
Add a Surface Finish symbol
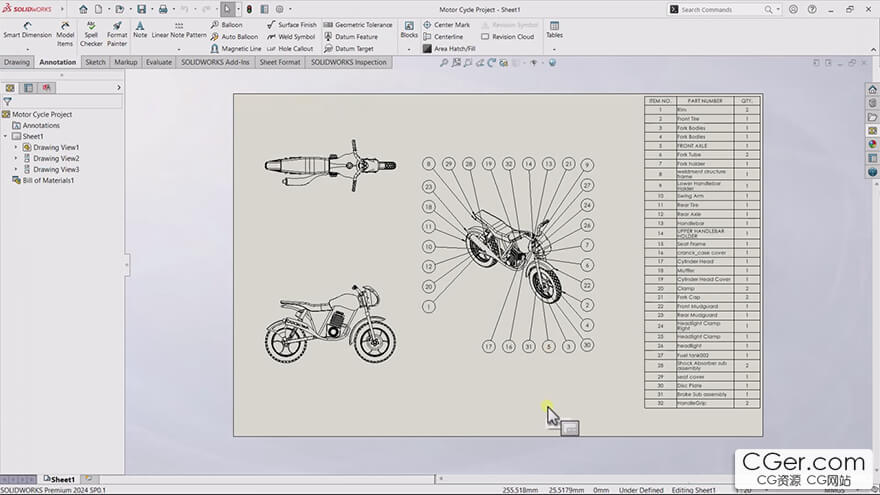click(291, 25)
